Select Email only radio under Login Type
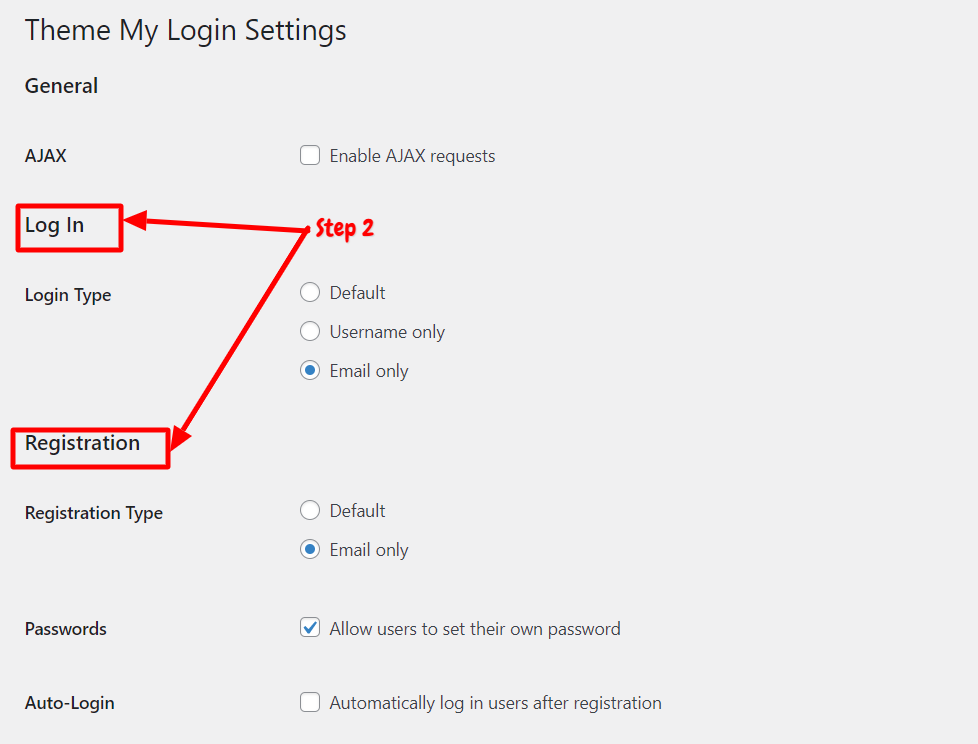978x744 pixels. click(310, 370)
